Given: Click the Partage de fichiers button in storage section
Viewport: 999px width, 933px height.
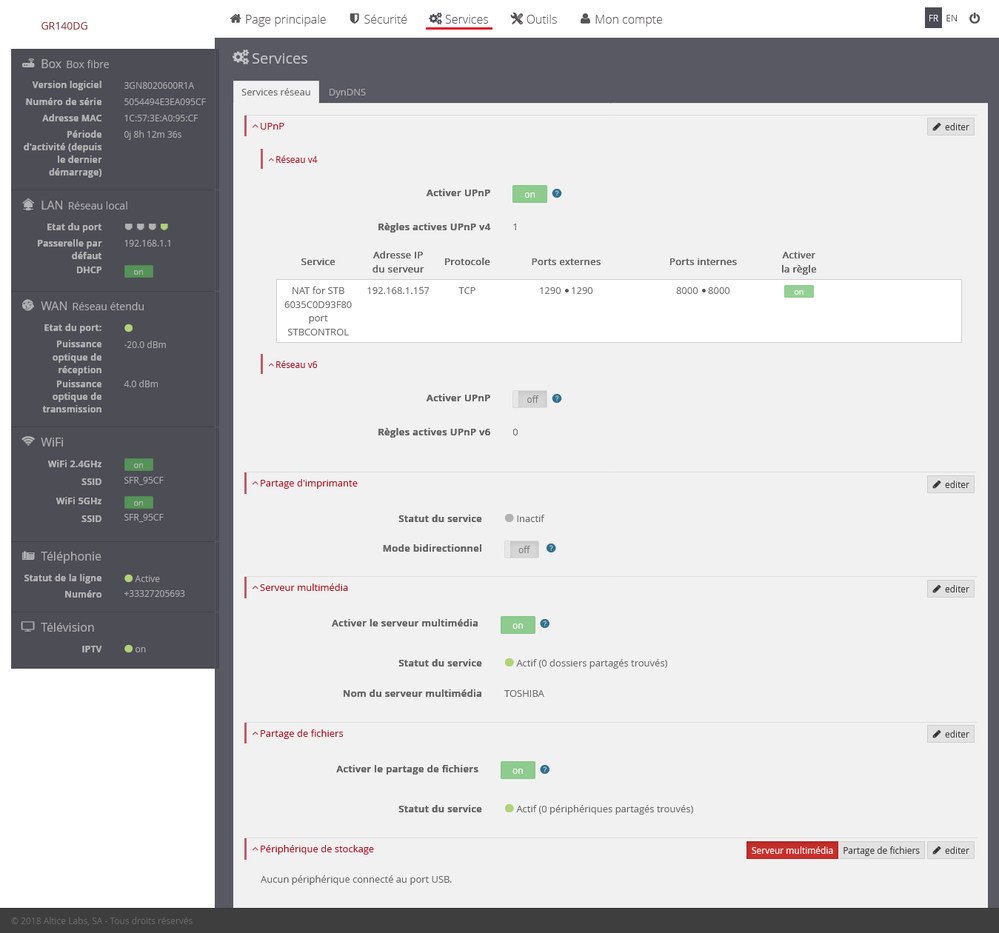Looking at the screenshot, I should tap(880, 850).
